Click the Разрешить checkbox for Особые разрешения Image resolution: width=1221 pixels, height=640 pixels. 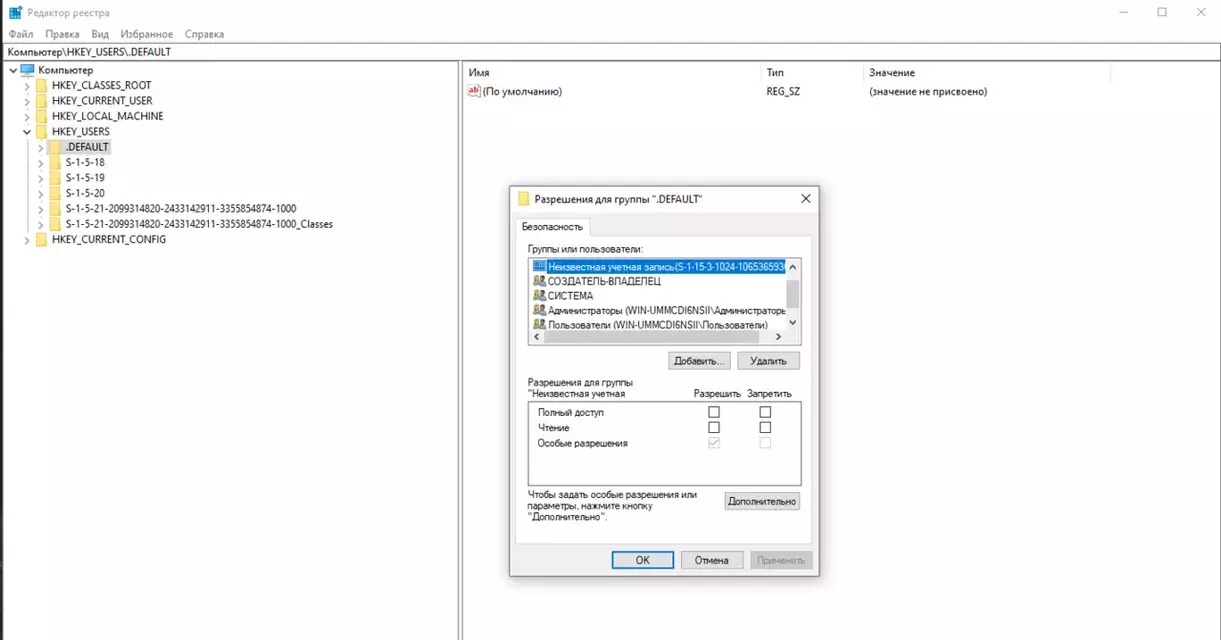(x=714, y=443)
